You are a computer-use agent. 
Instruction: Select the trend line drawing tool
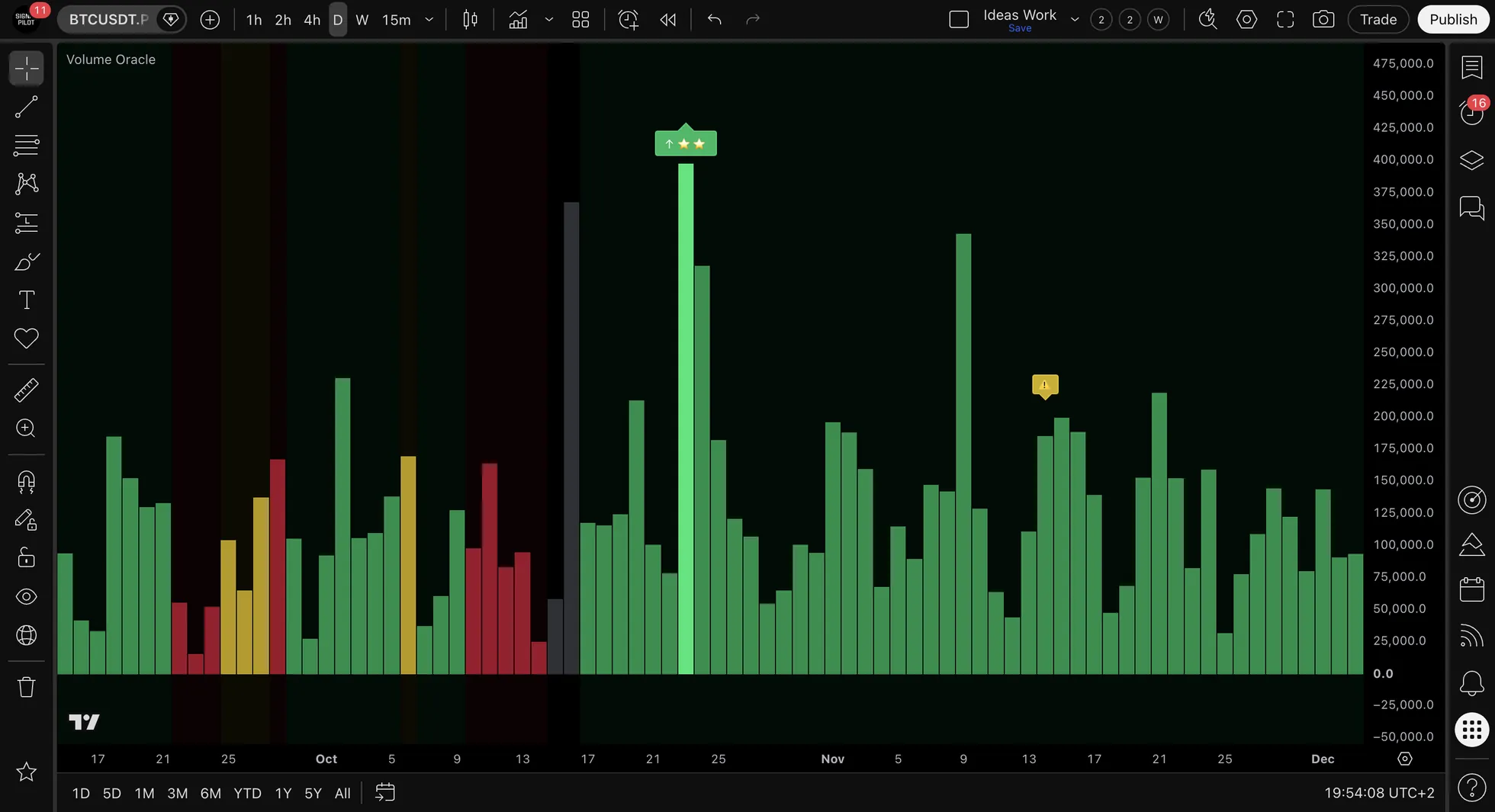point(26,108)
